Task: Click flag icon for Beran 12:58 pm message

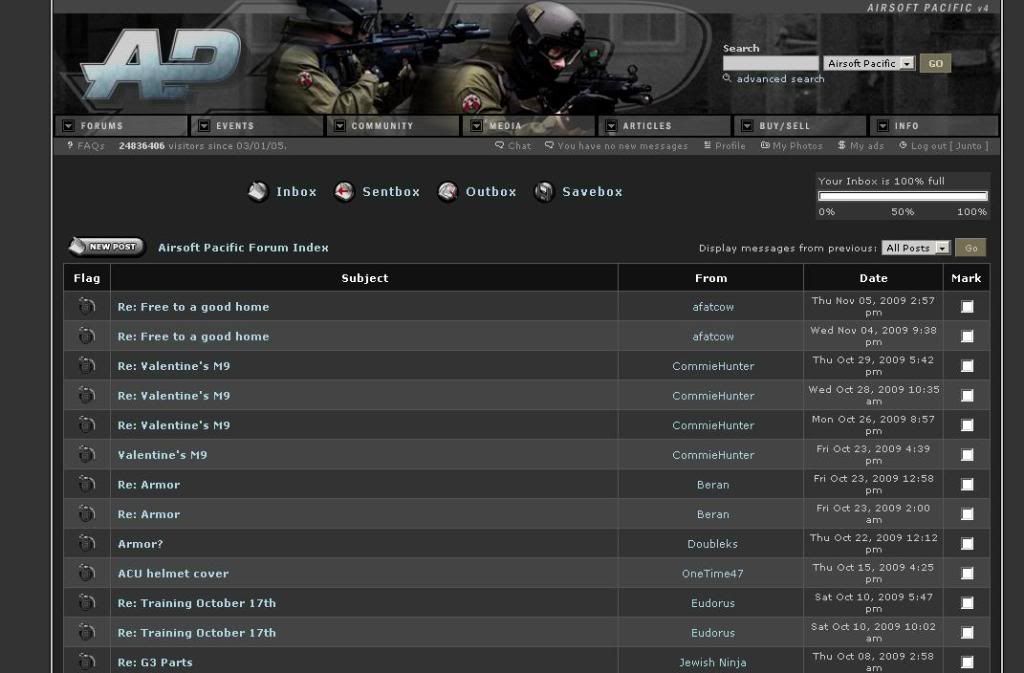Action: pos(87,484)
